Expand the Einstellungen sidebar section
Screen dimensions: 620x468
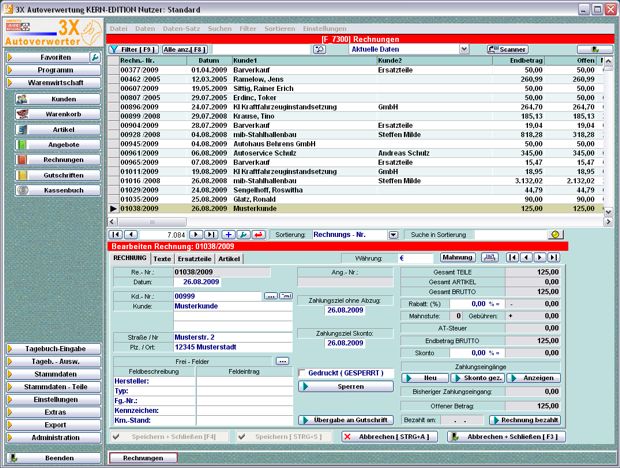click(x=53, y=399)
